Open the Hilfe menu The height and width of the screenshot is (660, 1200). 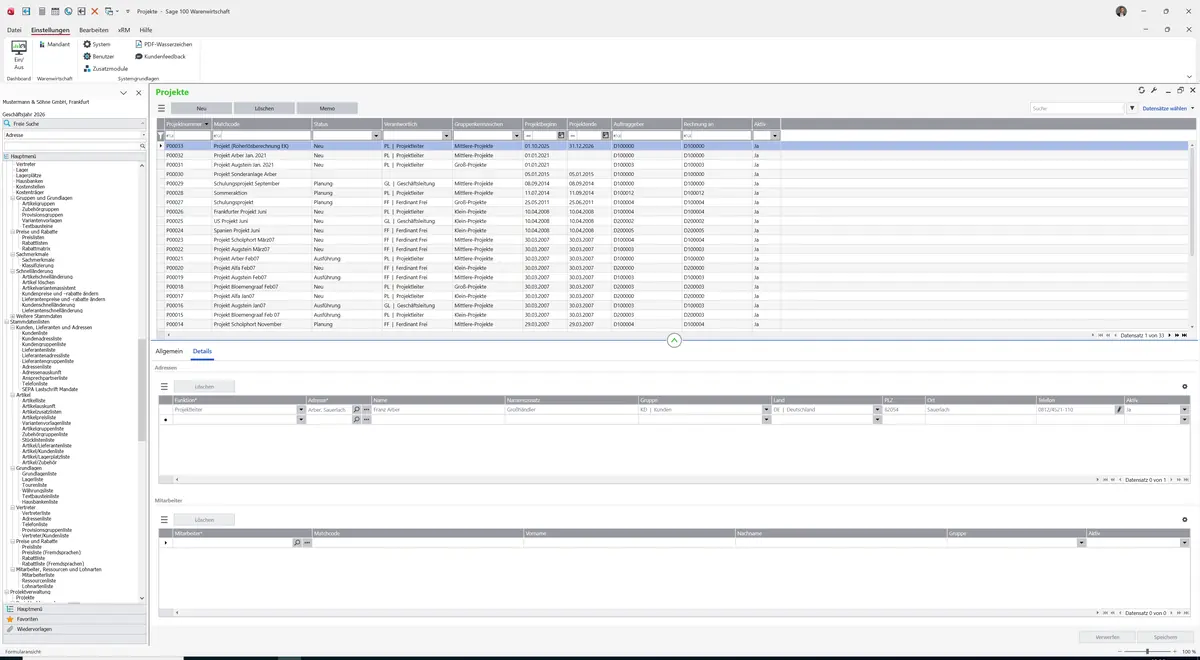[x=146, y=30]
